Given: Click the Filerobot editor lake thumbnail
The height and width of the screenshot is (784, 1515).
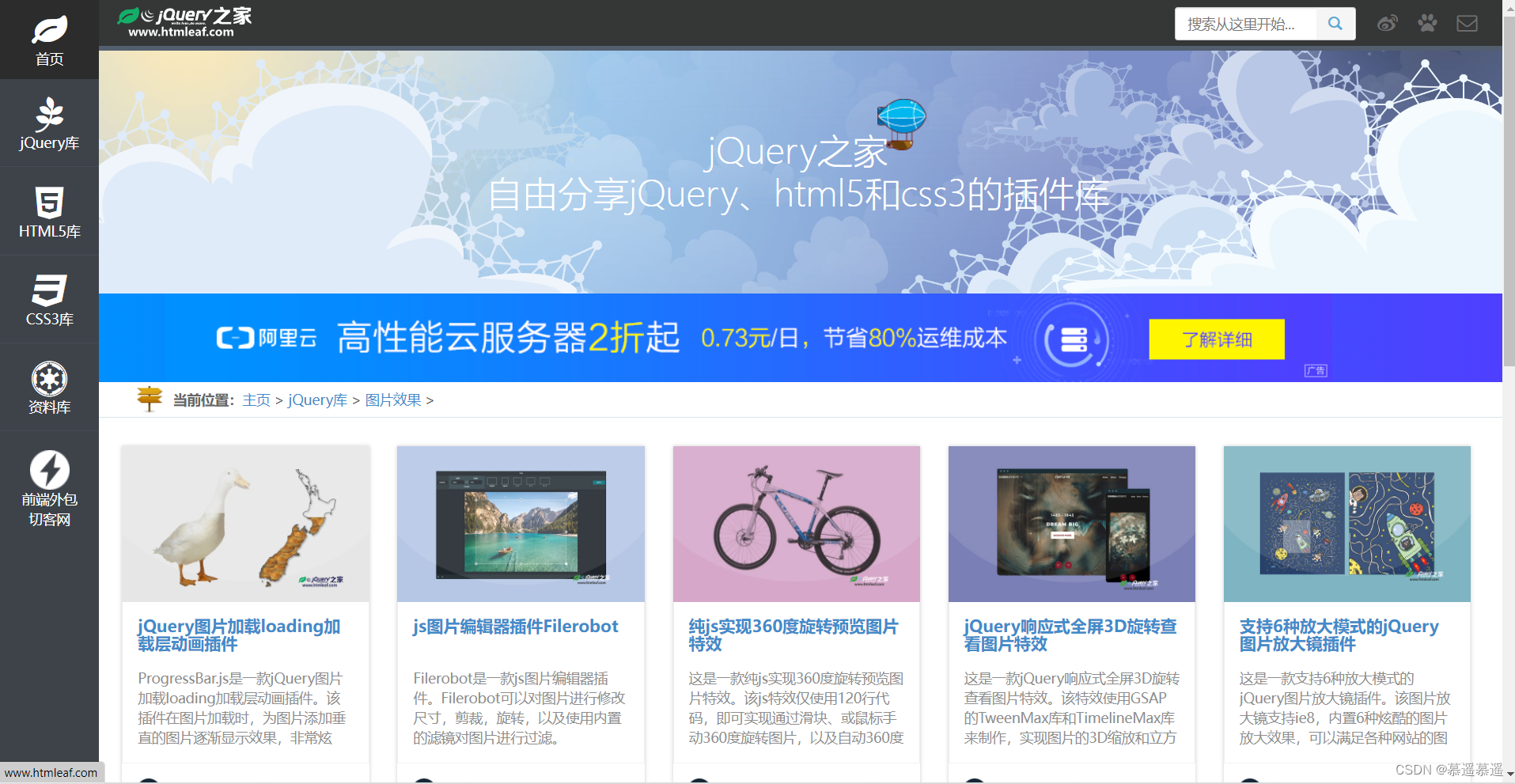Looking at the screenshot, I should point(521,524).
